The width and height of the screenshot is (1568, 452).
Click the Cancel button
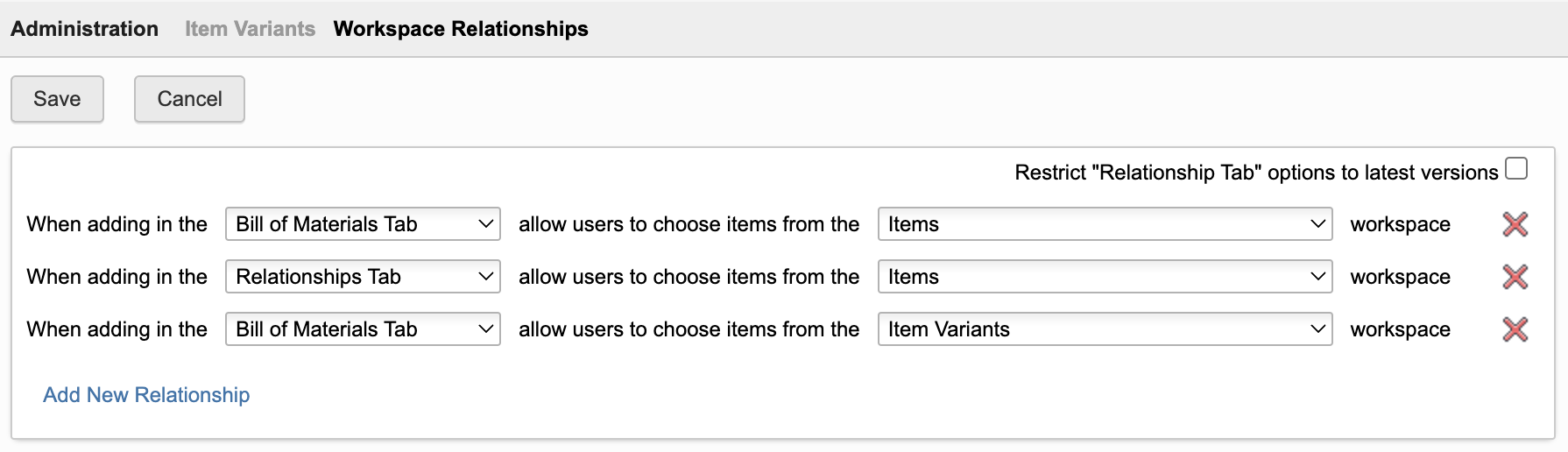click(x=189, y=99)
